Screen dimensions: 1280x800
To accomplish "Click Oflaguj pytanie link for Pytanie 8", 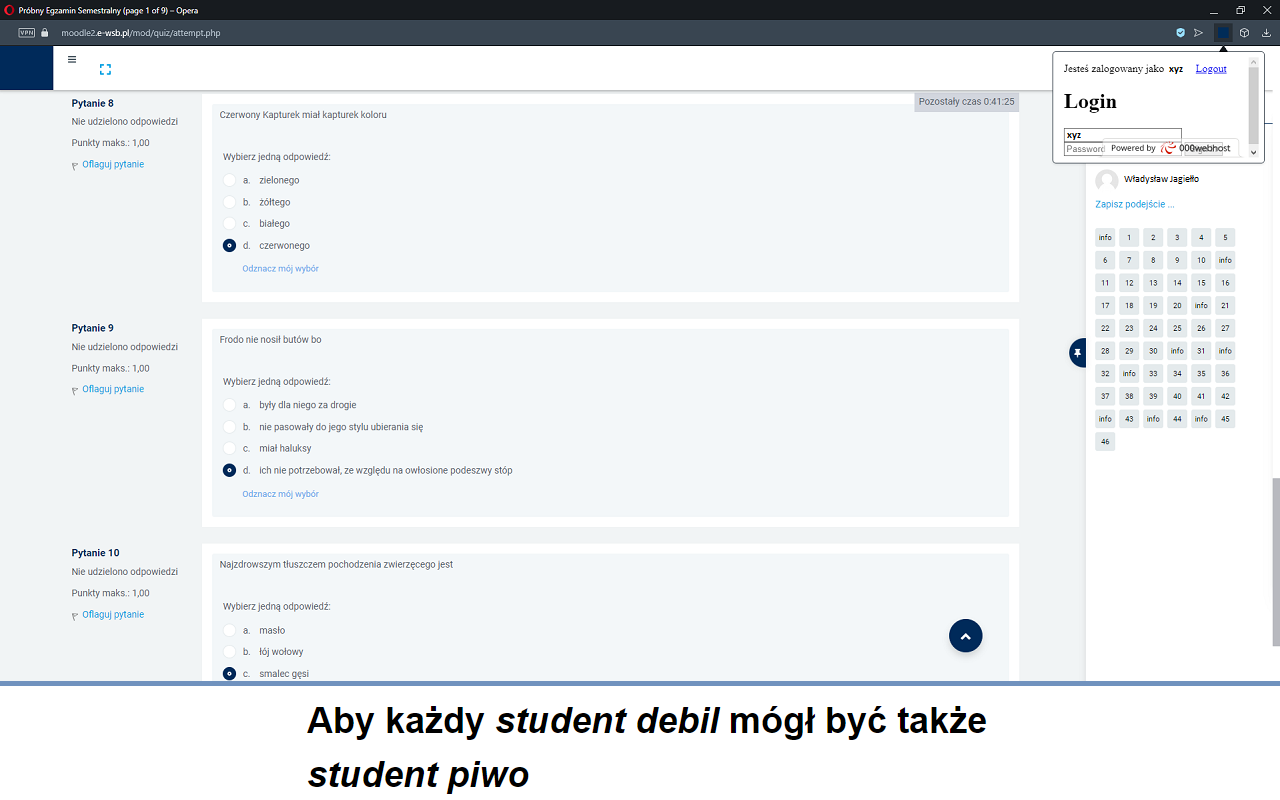I will pos(113,164).
